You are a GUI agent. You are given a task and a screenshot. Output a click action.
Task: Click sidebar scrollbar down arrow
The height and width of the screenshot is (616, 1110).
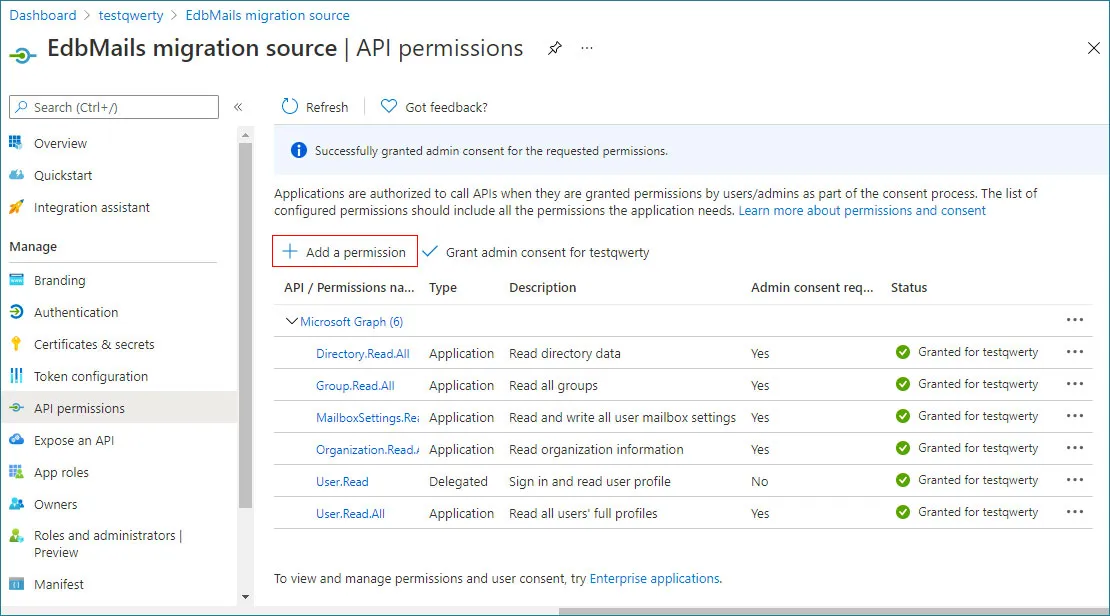pyautogui.click(x=245, y=596)
